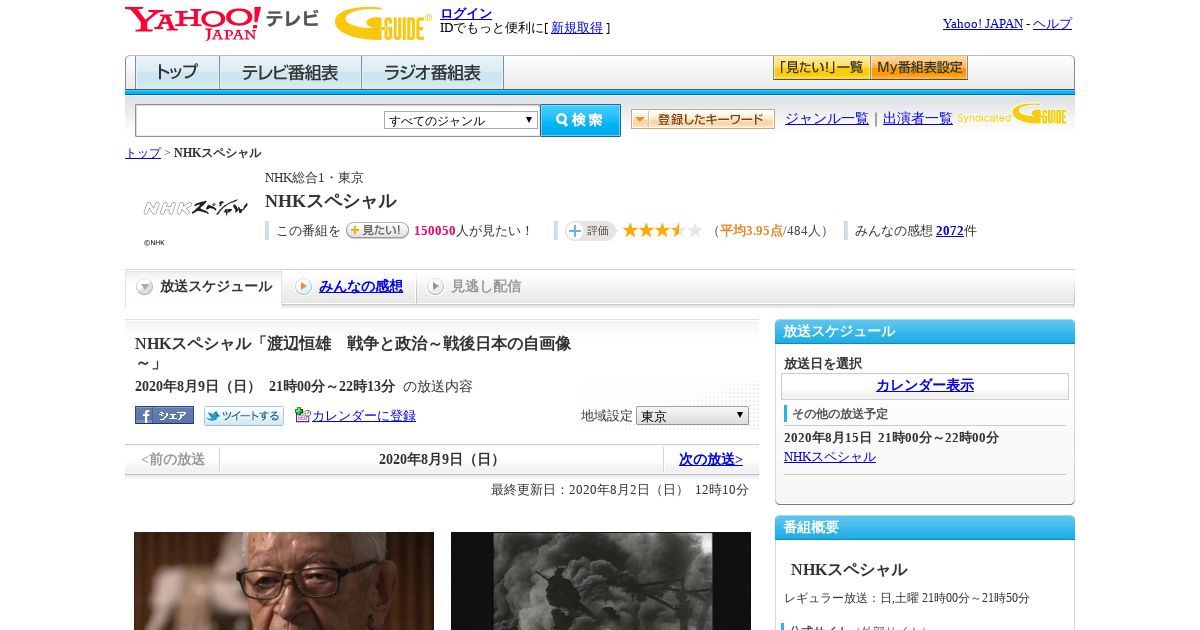Focus the keyword search input field
Viewport: 1200px width, 630px height.
[x=260, y=120]
